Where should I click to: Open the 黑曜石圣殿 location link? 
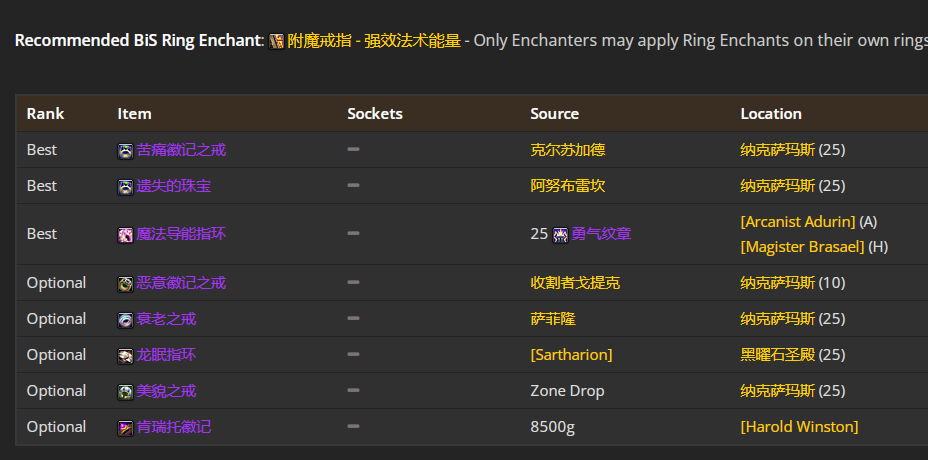point(778,355)
